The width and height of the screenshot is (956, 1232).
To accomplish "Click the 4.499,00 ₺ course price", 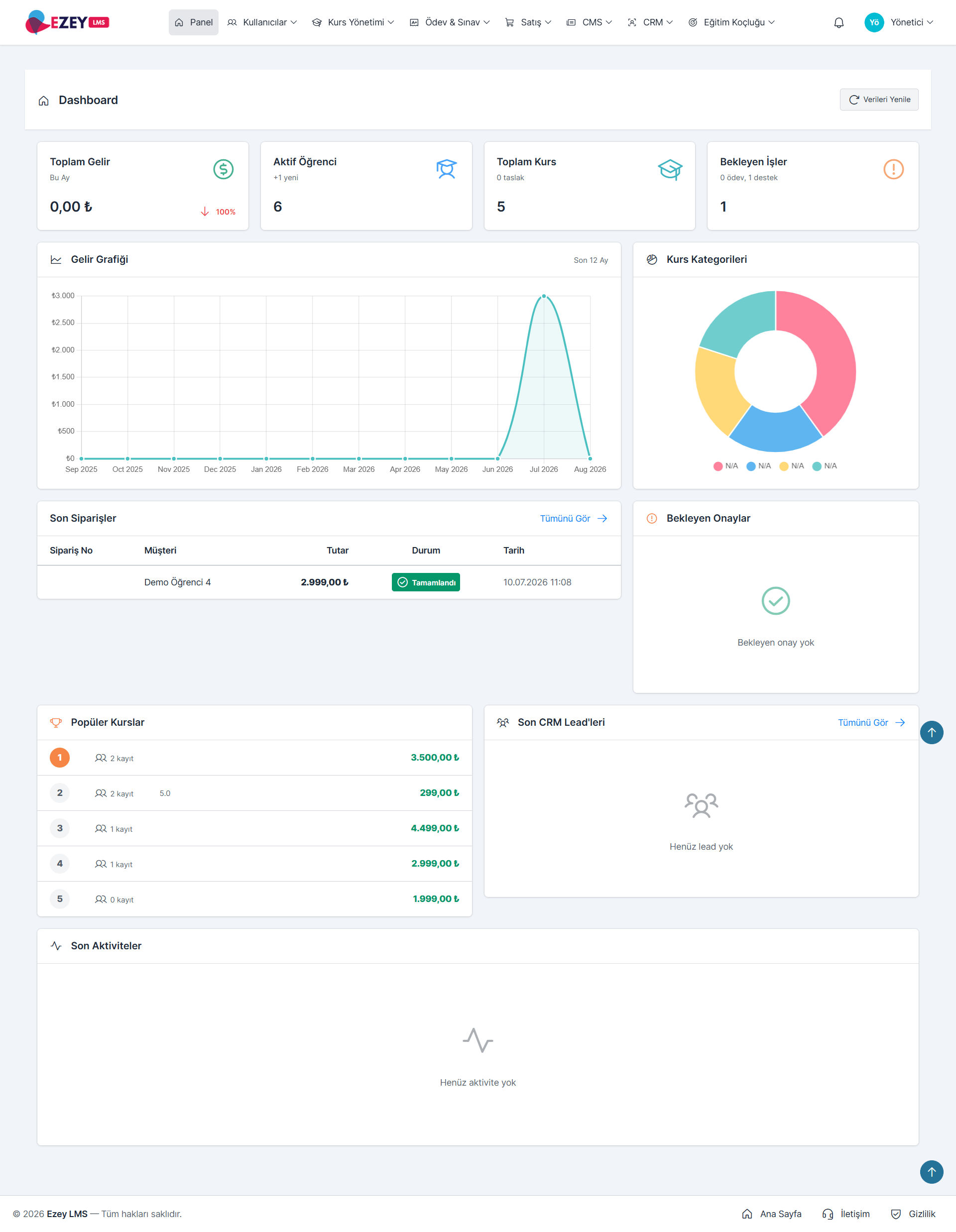I will tap(435, 828).
